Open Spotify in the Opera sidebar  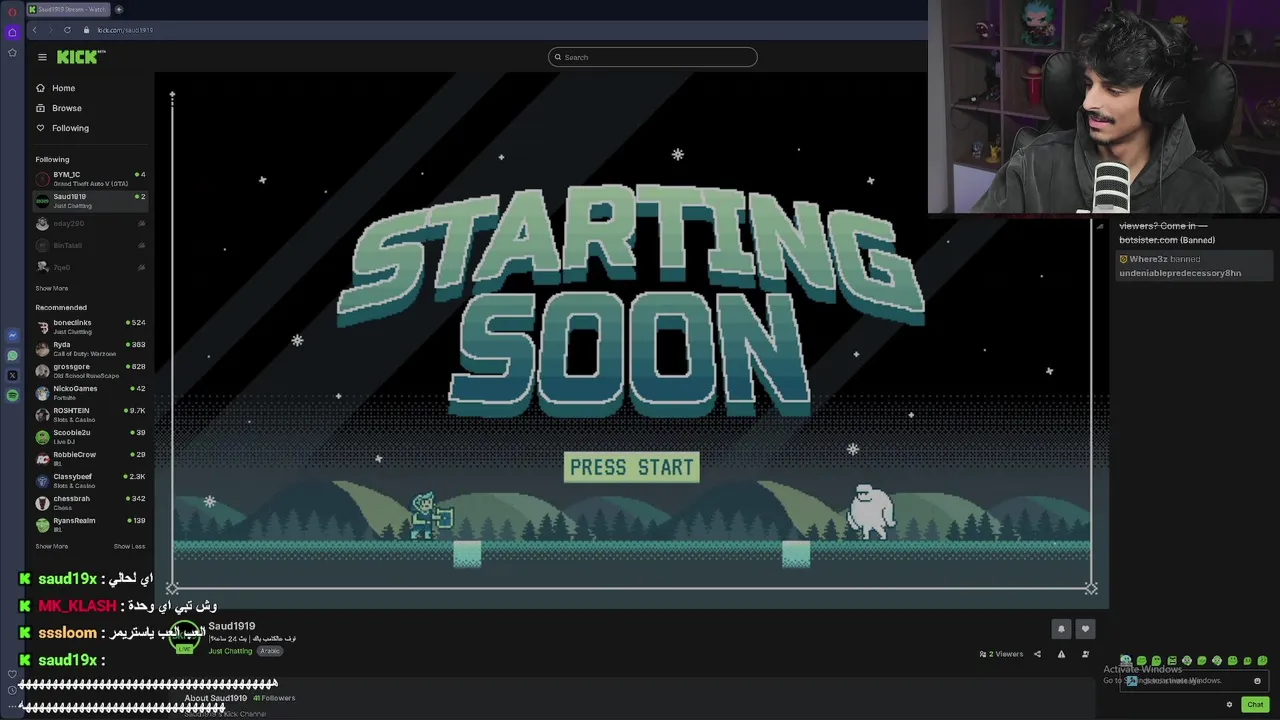(12, 396)
